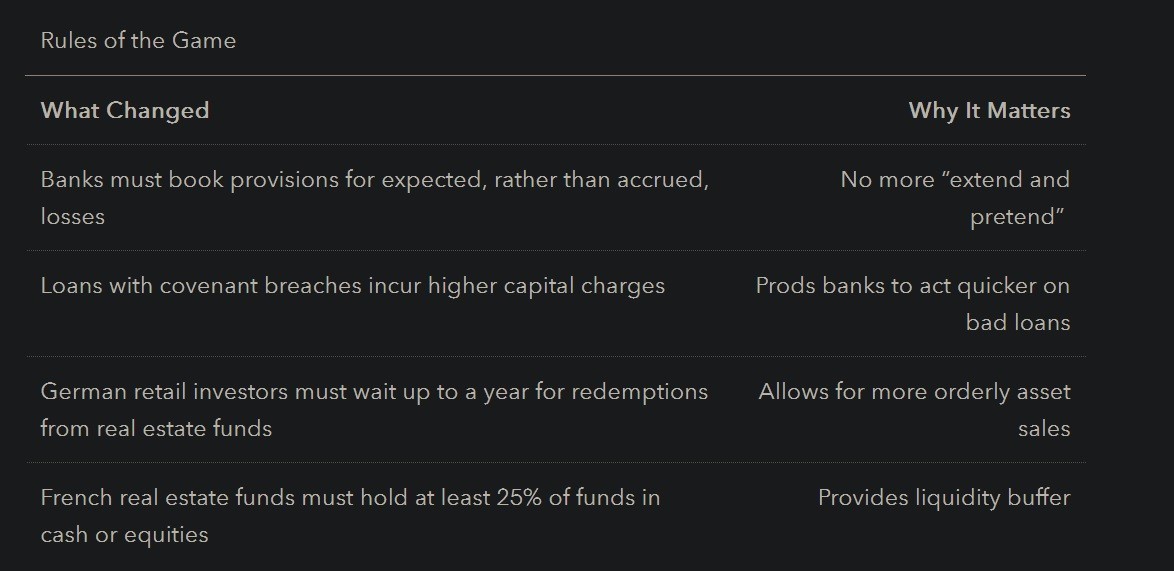Click the "Provides liquidity buffer" cell

pyautogui.click(x=943, y=498)
